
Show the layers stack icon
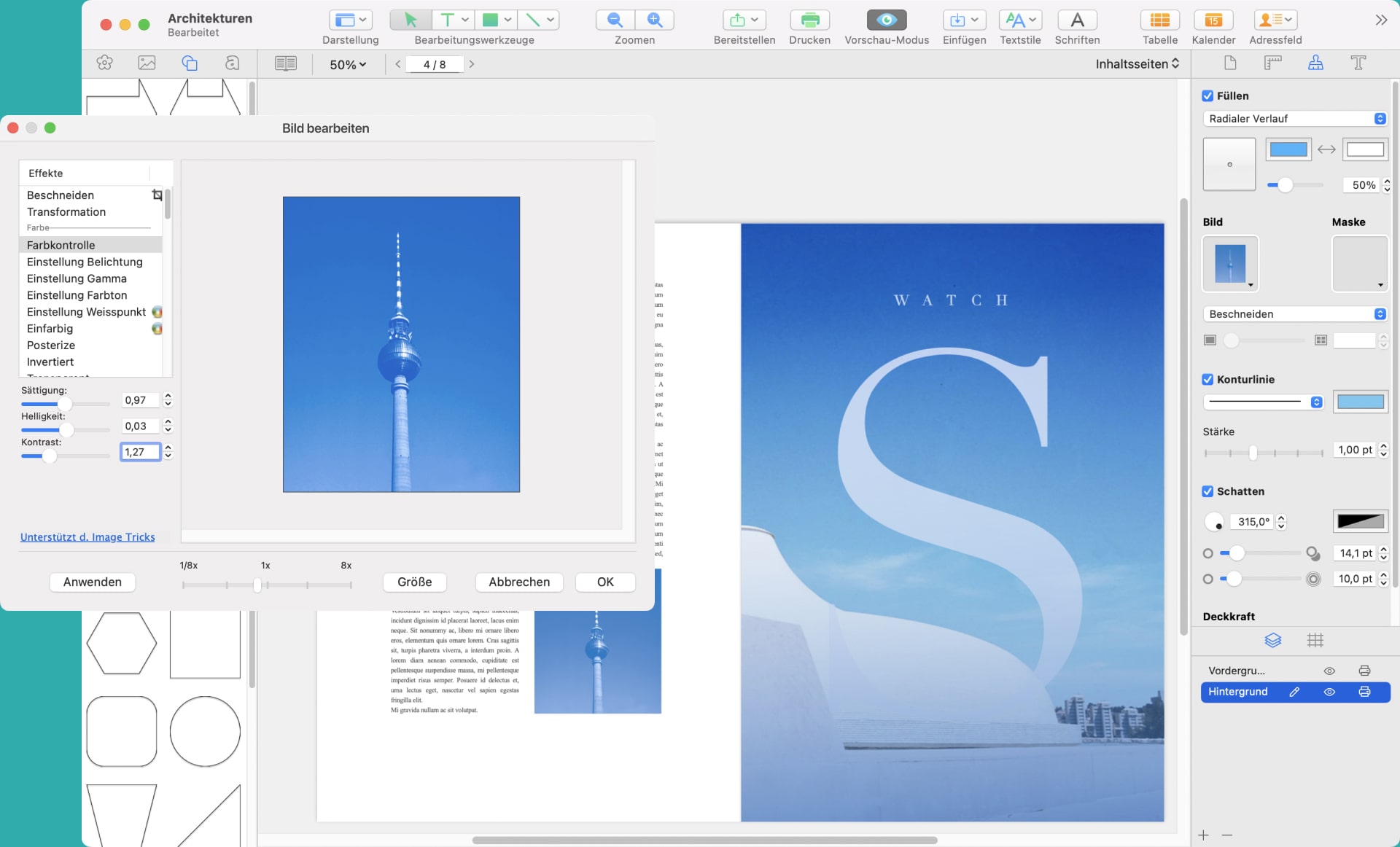coord(1273,640)
